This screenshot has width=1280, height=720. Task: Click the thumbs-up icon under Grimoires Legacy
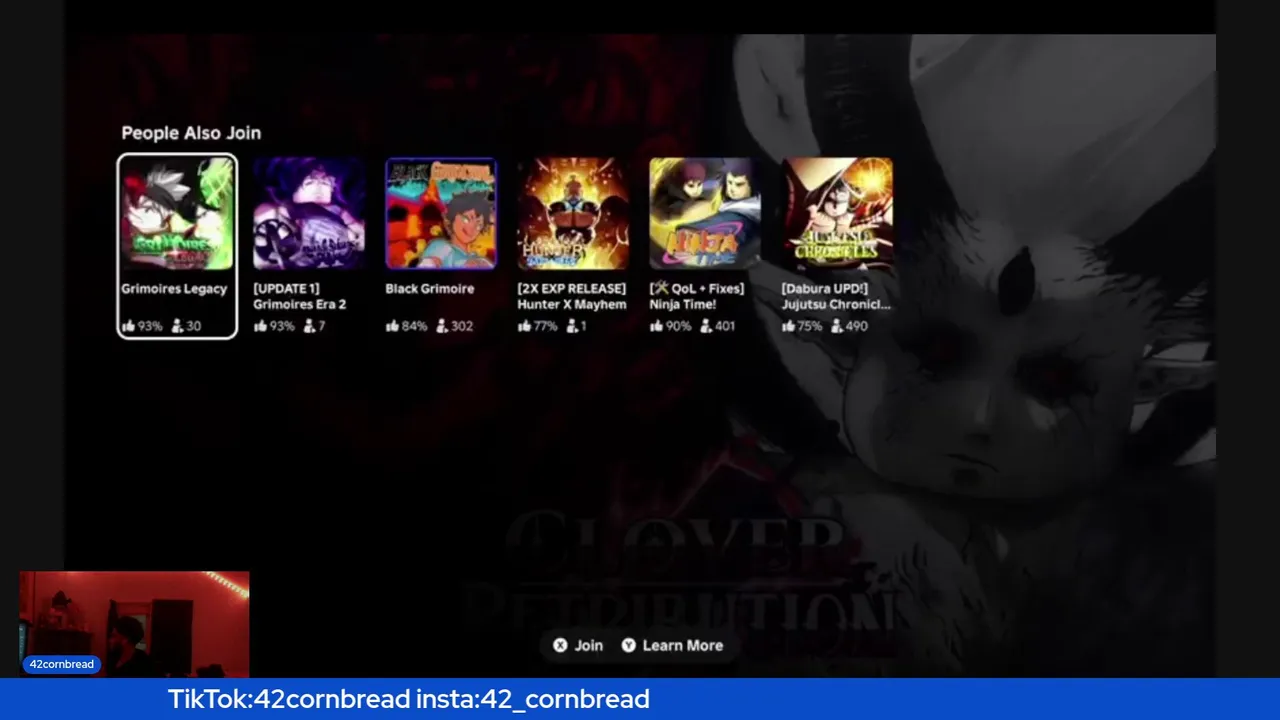pos(128,326)
